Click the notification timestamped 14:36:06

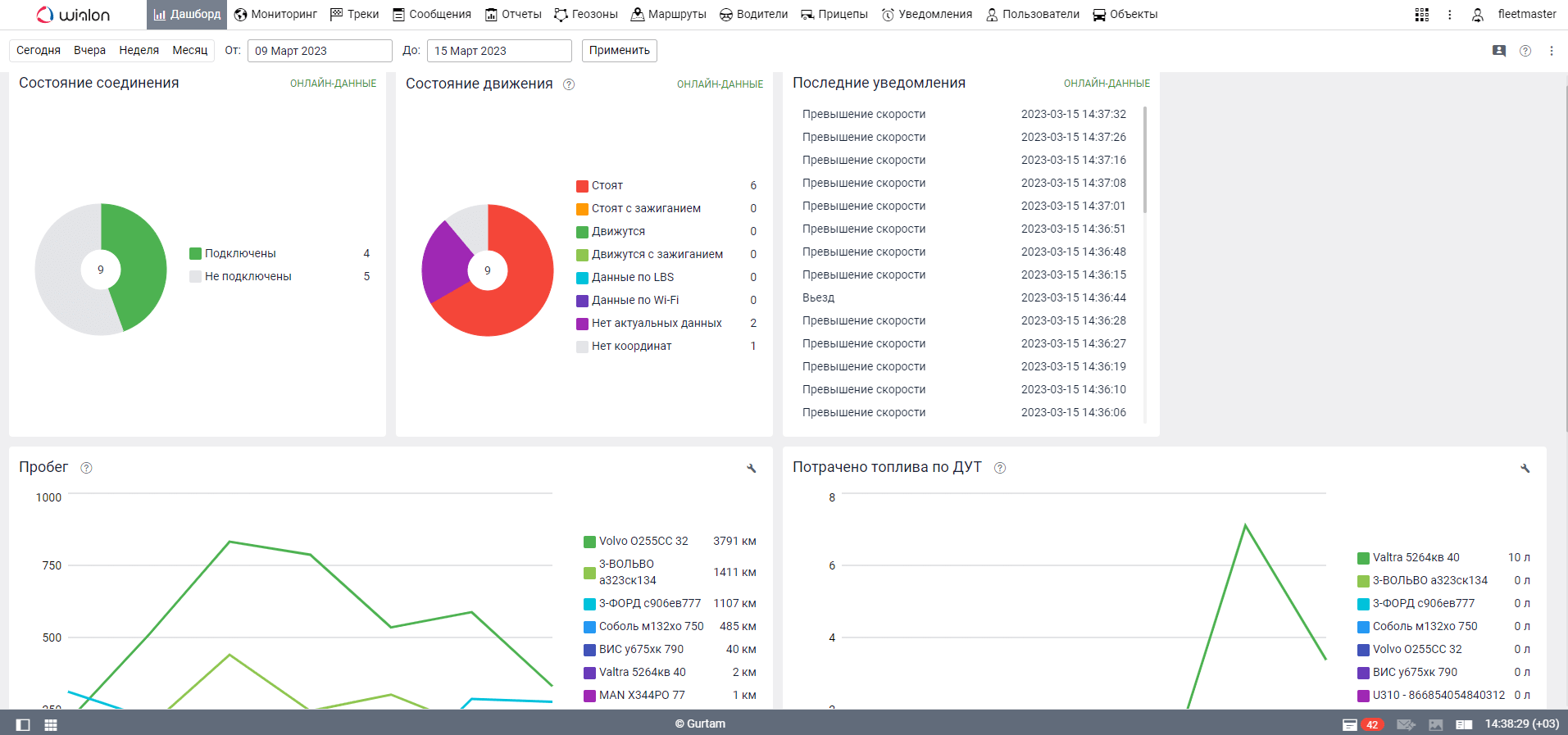point(964,413)
